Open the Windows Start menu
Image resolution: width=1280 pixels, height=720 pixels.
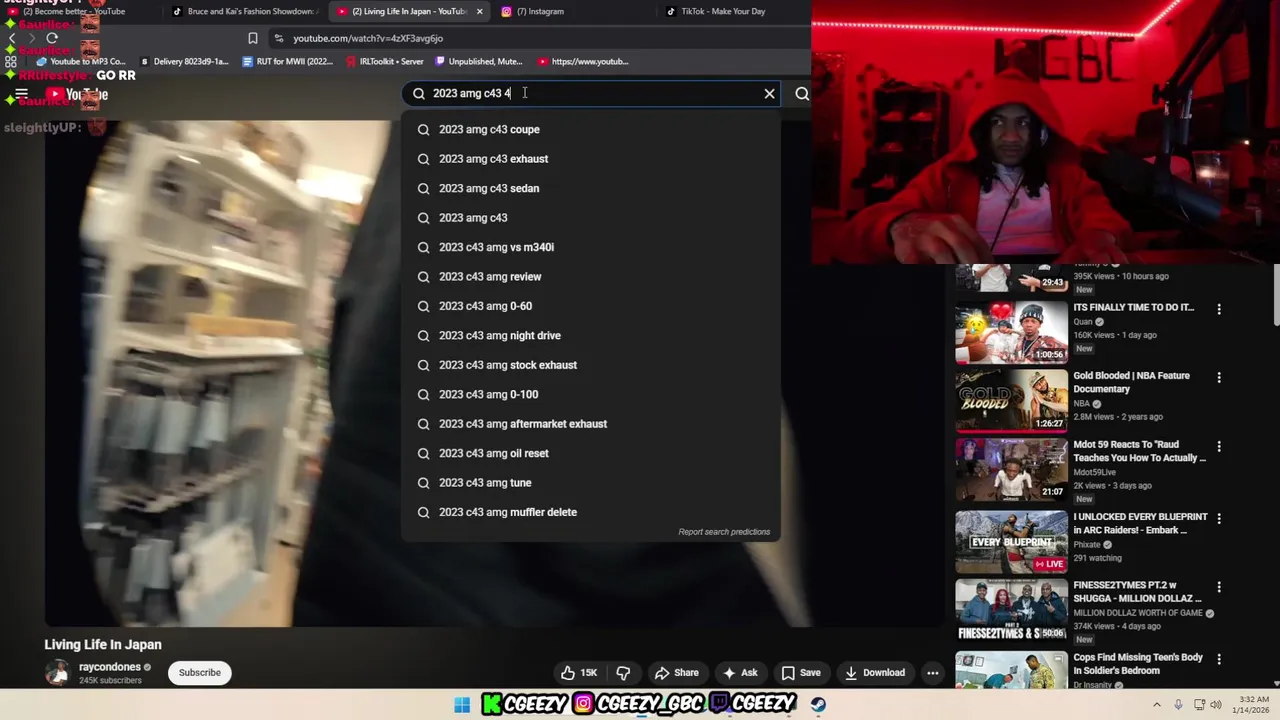click(462, 705)
